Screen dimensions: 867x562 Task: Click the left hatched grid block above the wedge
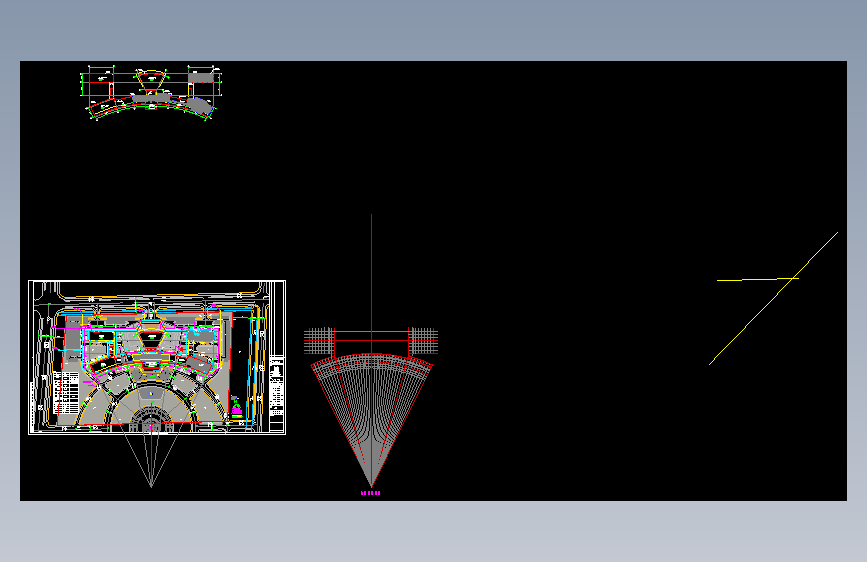pyautogui.click(x=319, y=341)
